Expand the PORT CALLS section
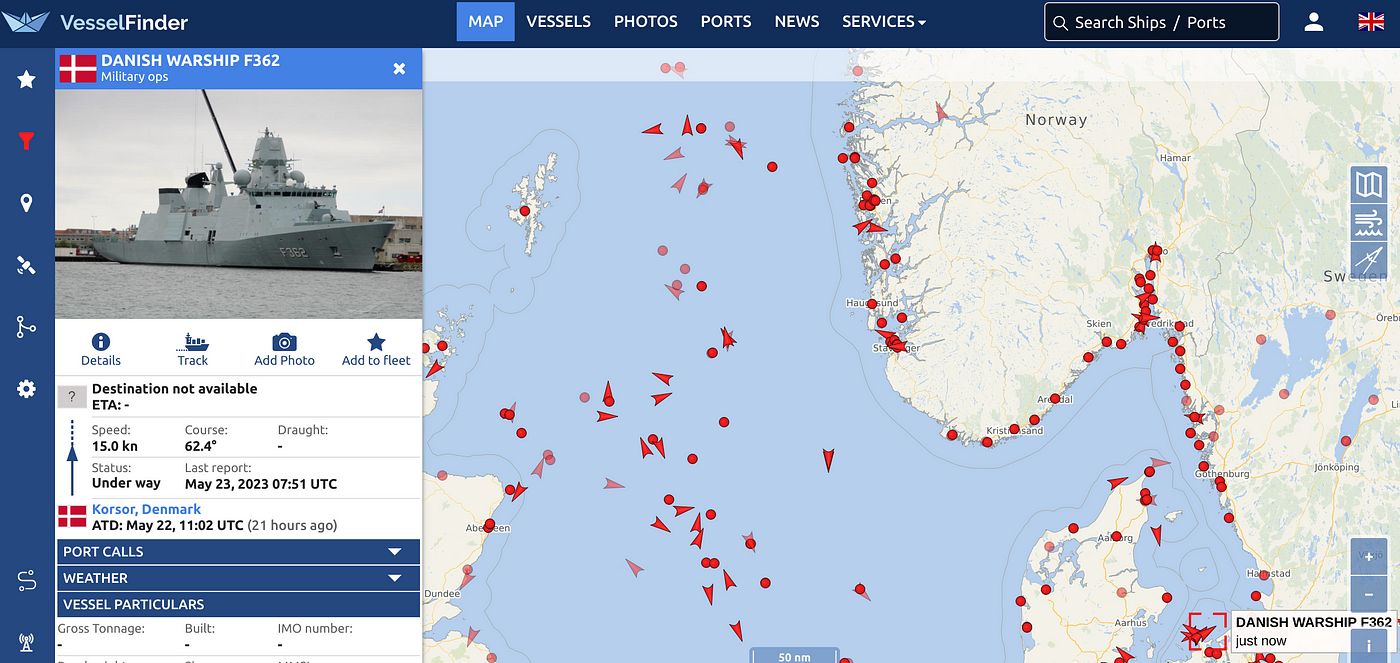1400x663 pixels. (238, 552)
